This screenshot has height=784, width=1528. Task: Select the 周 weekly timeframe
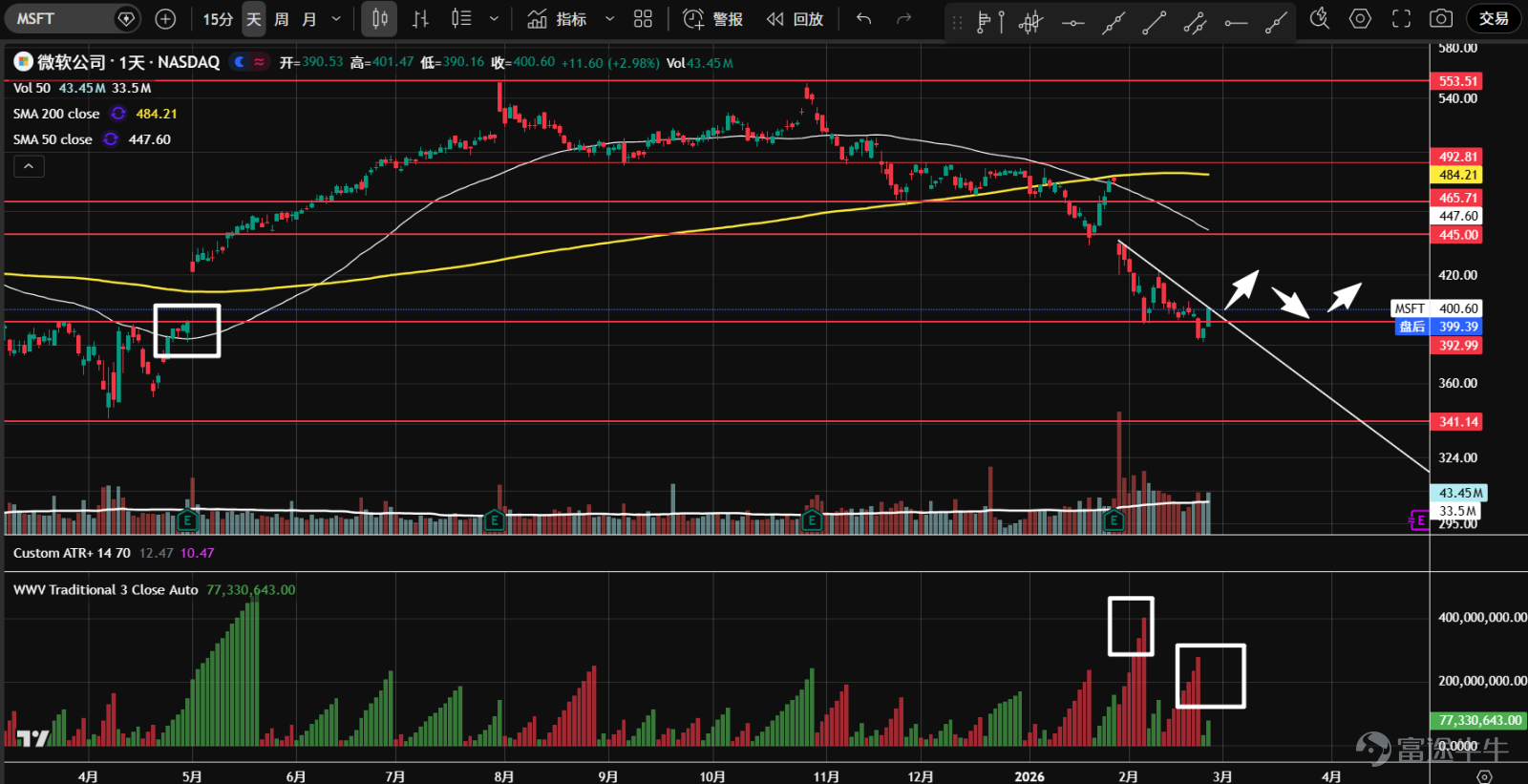[282, 18]
